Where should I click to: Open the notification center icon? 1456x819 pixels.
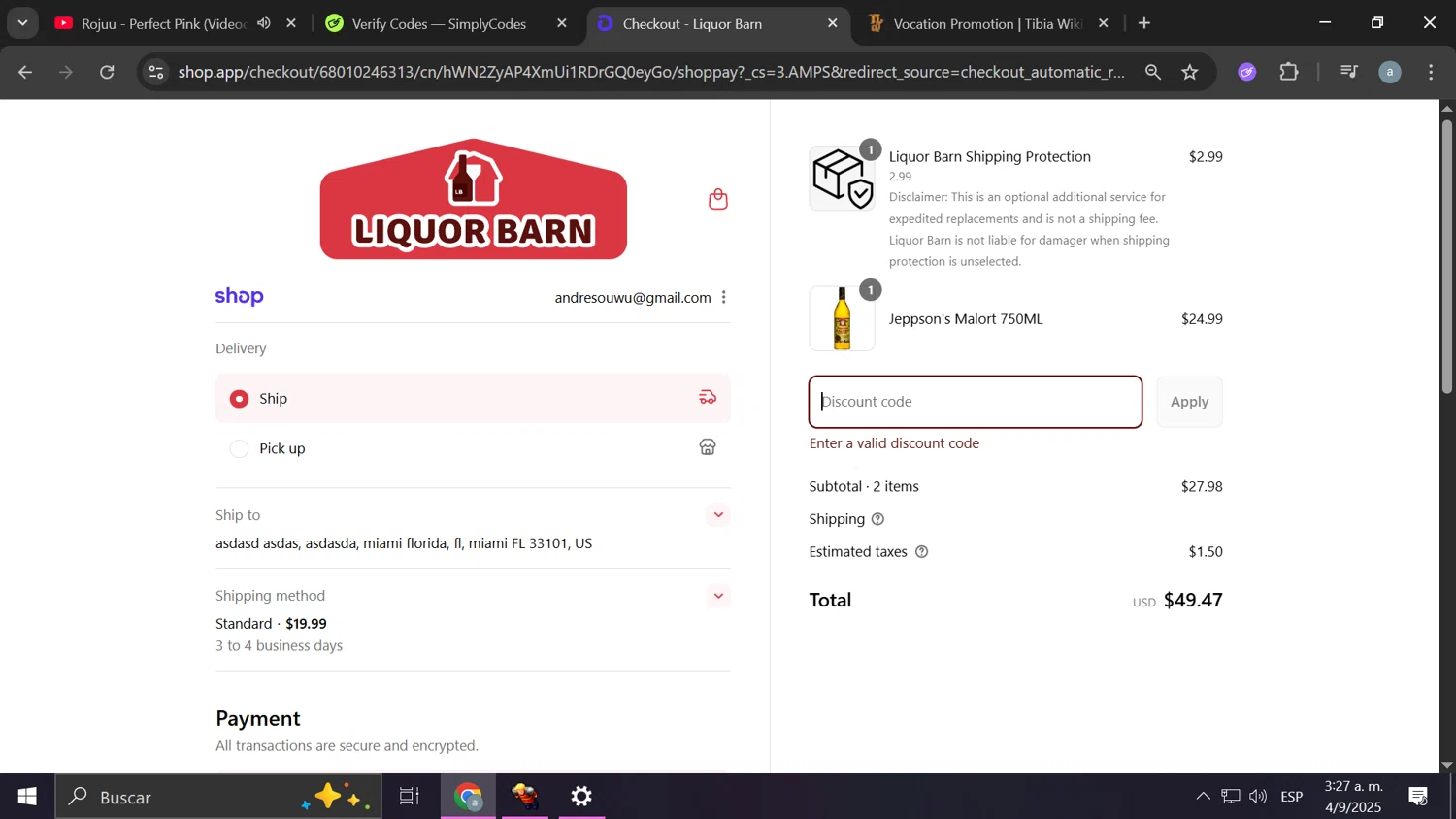(x=1418, y=797)
